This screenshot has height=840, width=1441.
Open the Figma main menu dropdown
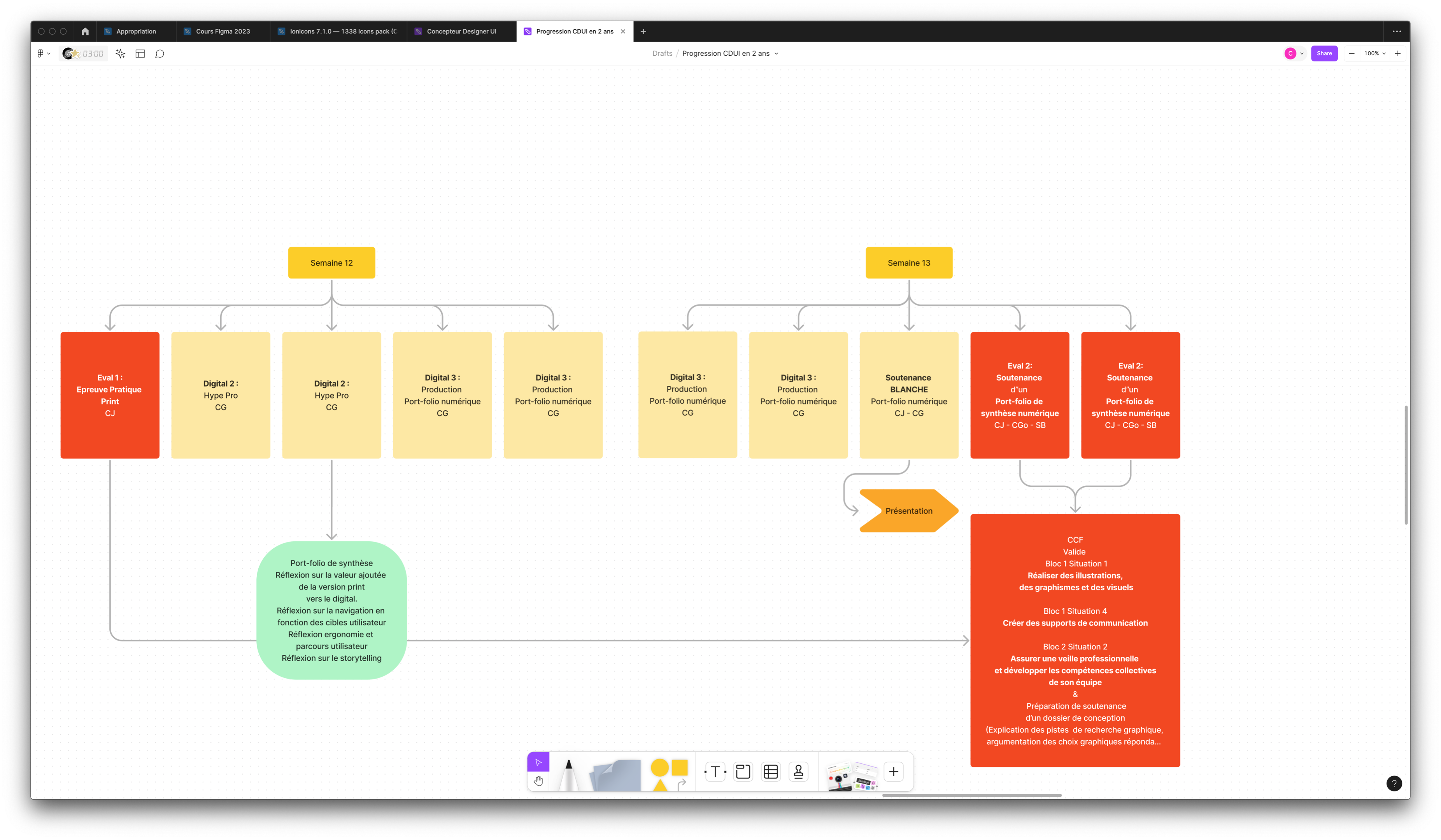[44, 54]
